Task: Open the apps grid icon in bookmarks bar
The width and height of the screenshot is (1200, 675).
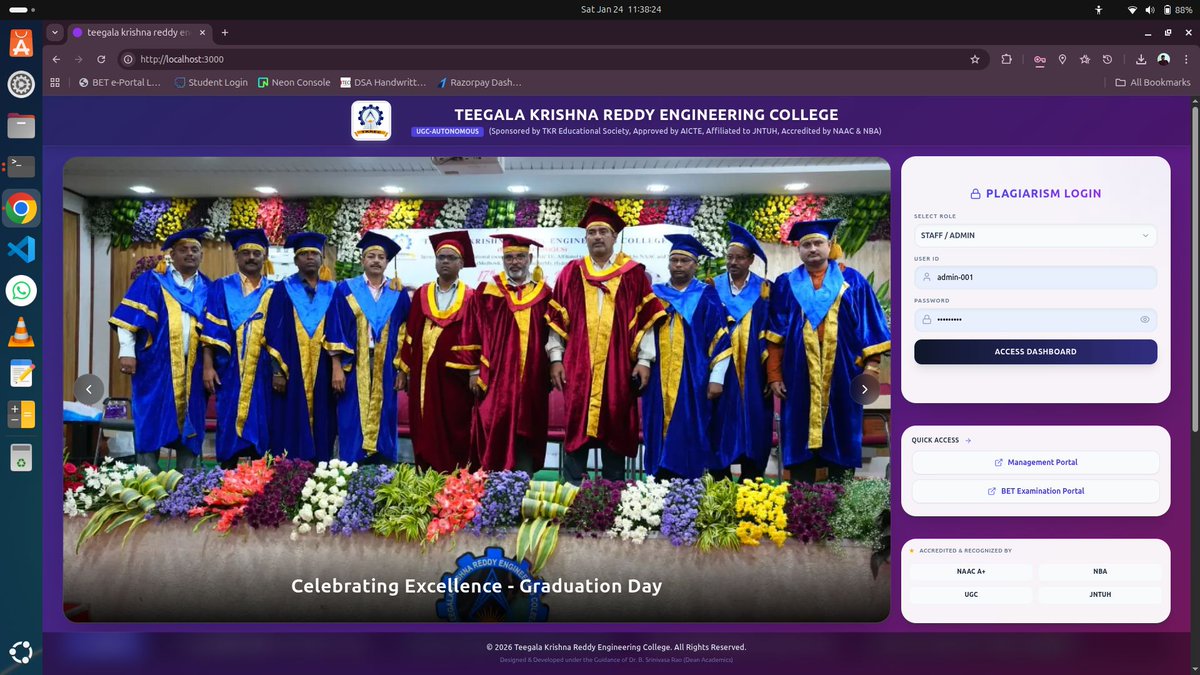Action: point(55,82)
